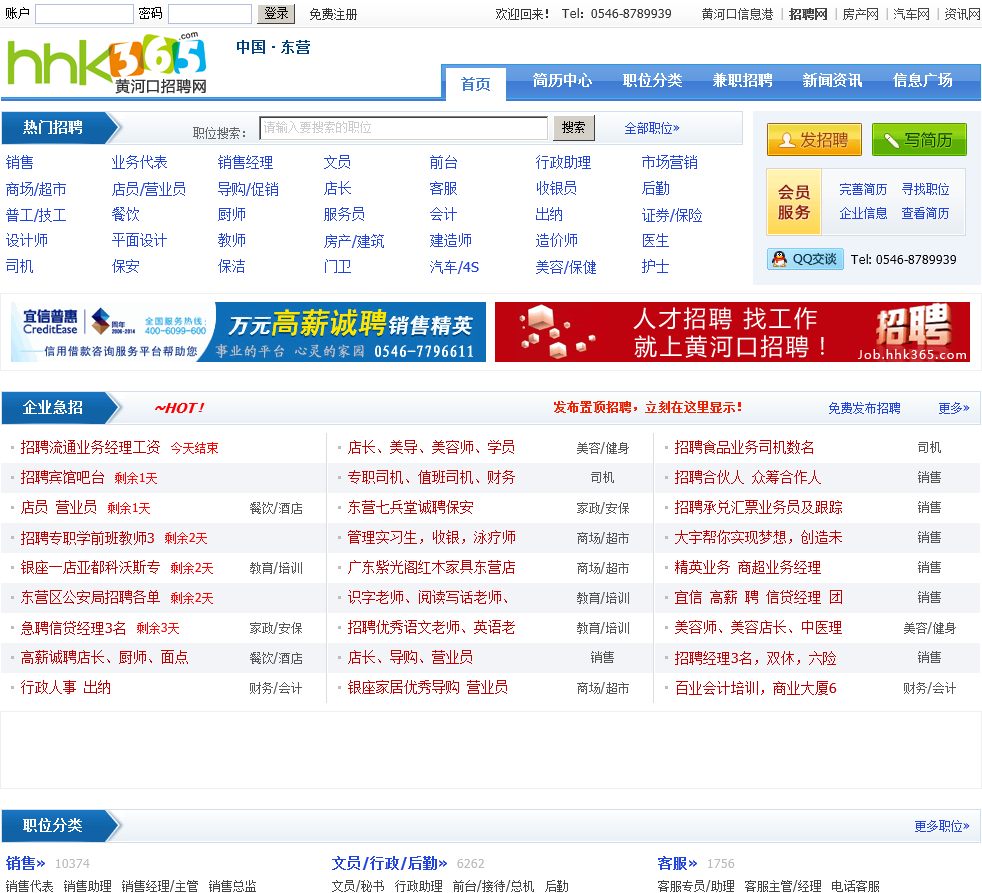Focus the 账户 account input field

(x=85, y=14)
